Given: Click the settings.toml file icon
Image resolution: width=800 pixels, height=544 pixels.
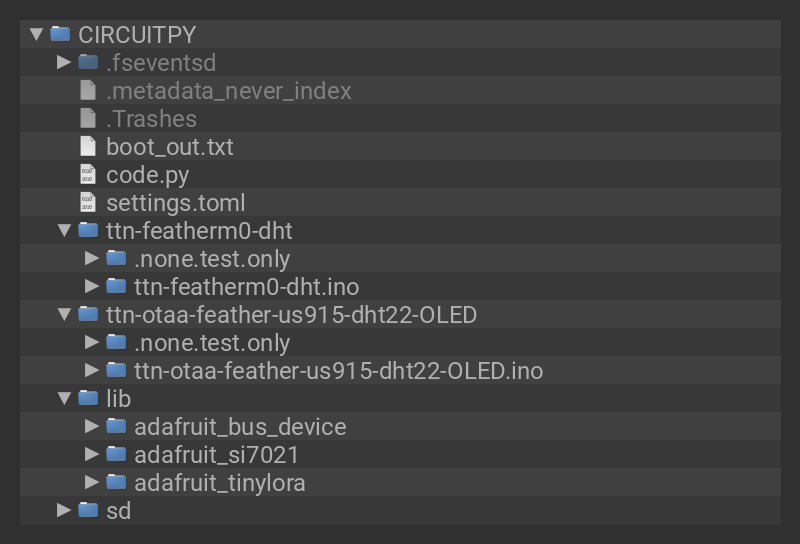Looking at the screenshot, I should tap(88, 202).
